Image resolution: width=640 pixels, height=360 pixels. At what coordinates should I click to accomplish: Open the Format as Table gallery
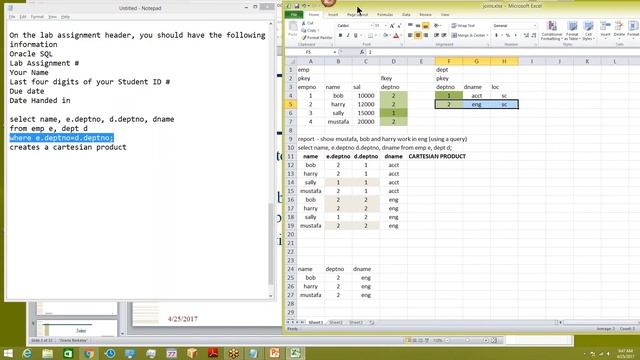click(x=572, y=31)
